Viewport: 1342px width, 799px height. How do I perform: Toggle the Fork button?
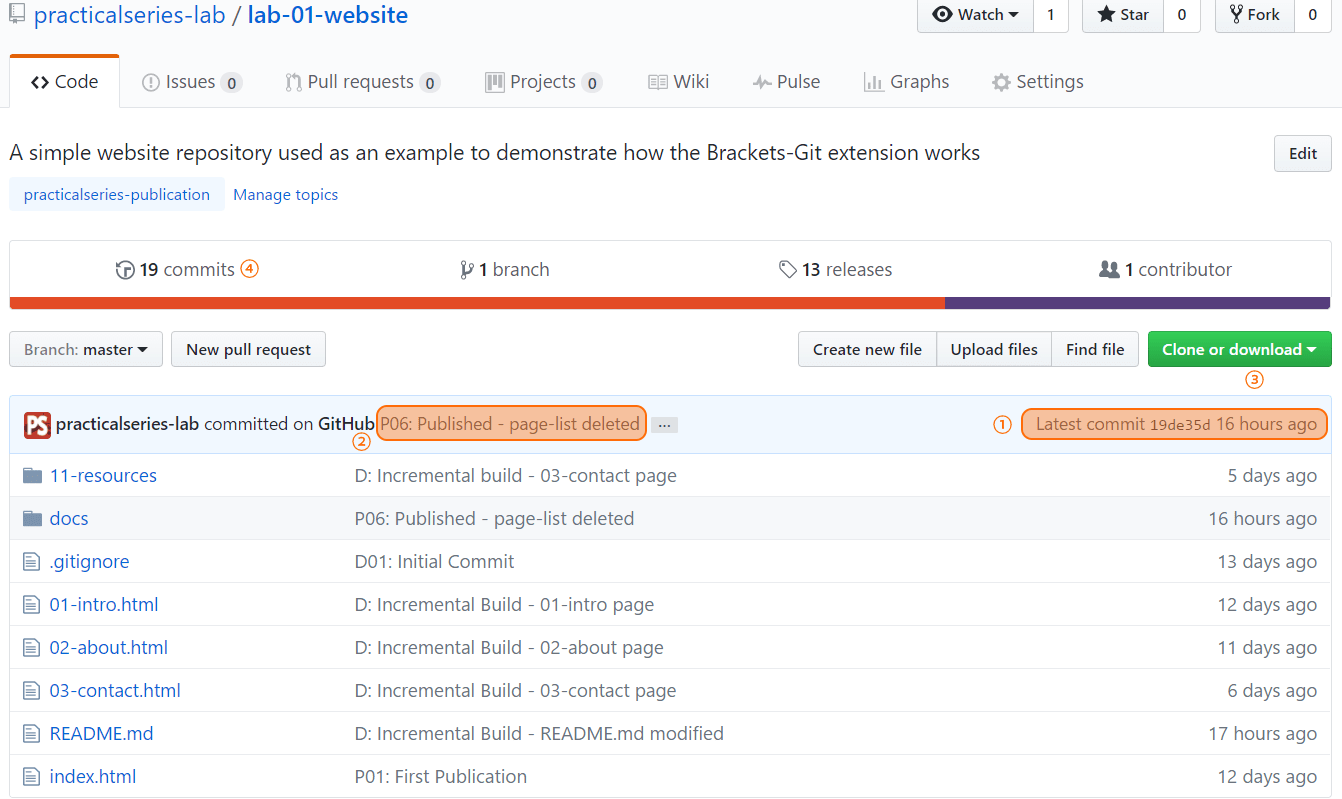tap(1253, 15)
